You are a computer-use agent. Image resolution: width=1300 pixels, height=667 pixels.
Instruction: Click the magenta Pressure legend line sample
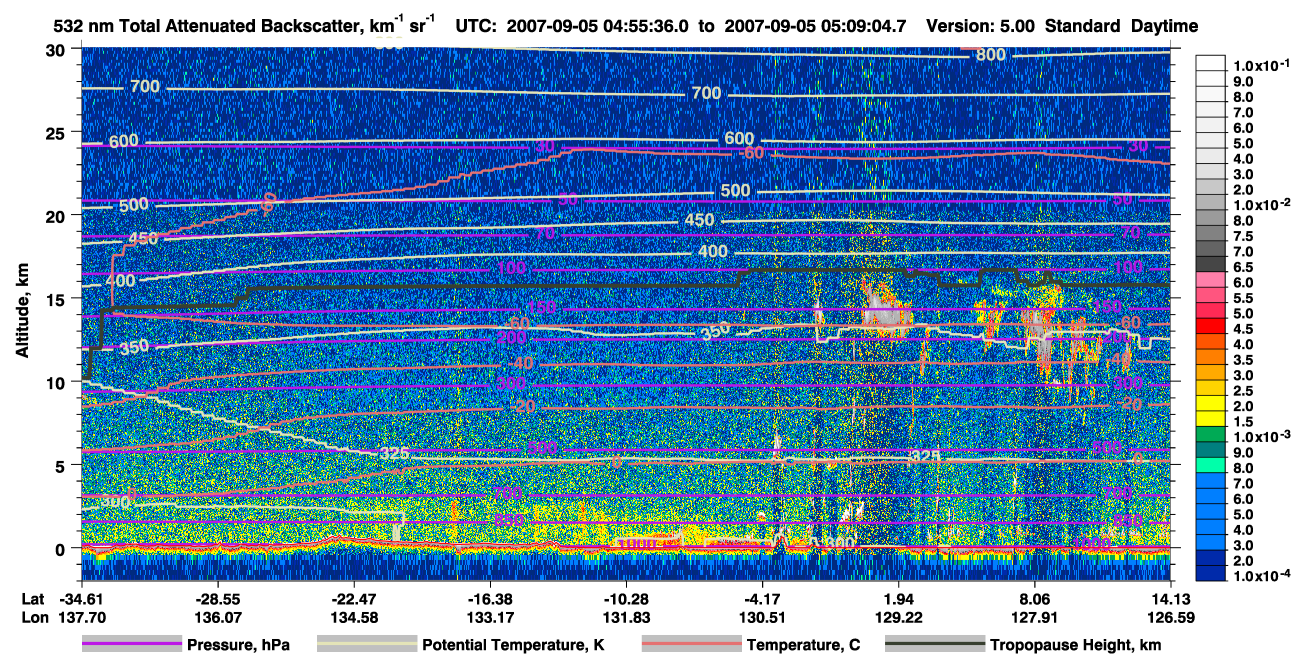click(132, 645)
